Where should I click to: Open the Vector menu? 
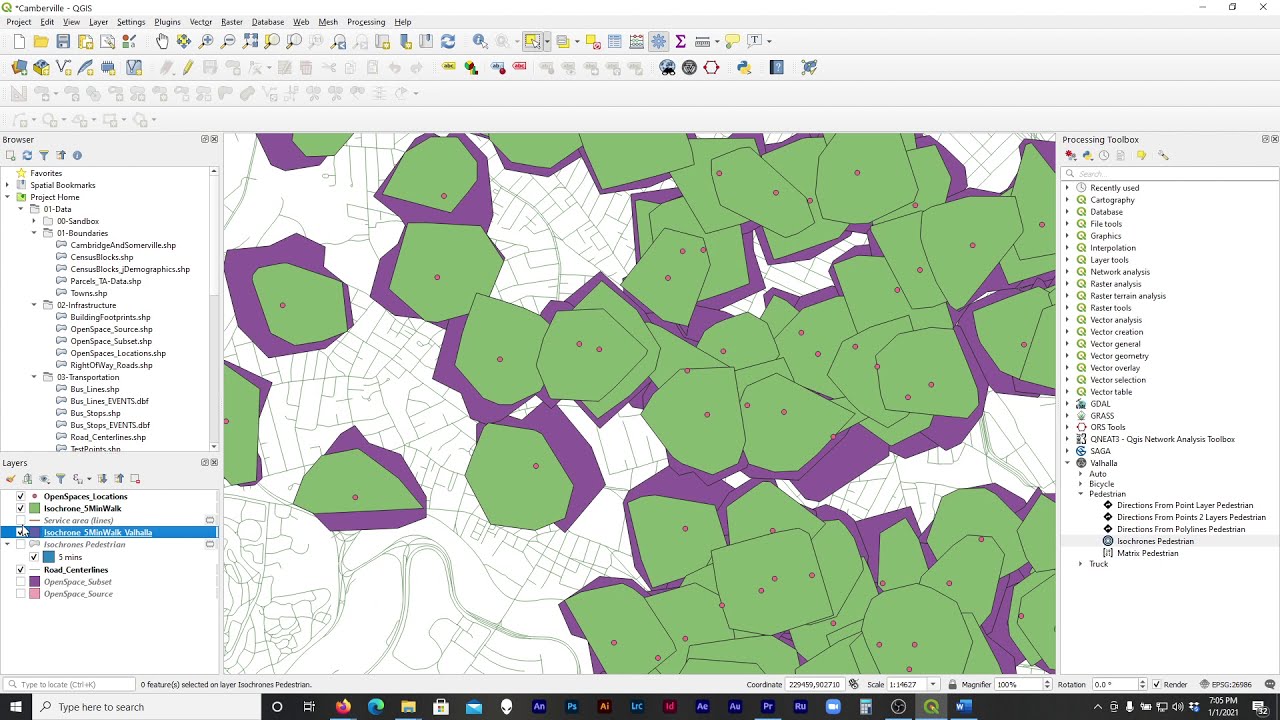[x=201, y=22]
